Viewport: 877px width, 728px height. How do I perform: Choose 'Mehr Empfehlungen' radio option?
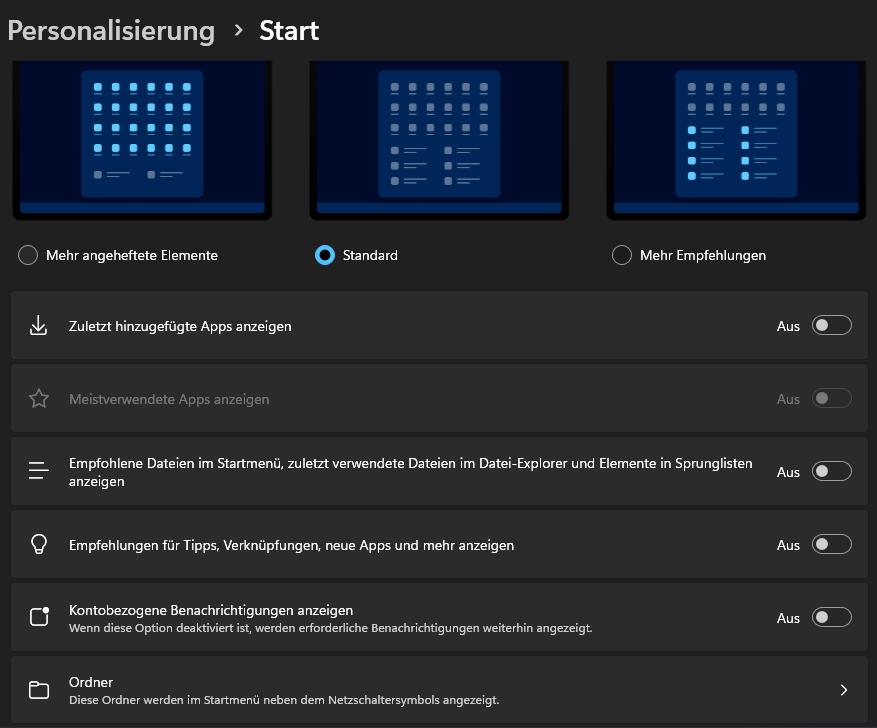click(622, 255)
